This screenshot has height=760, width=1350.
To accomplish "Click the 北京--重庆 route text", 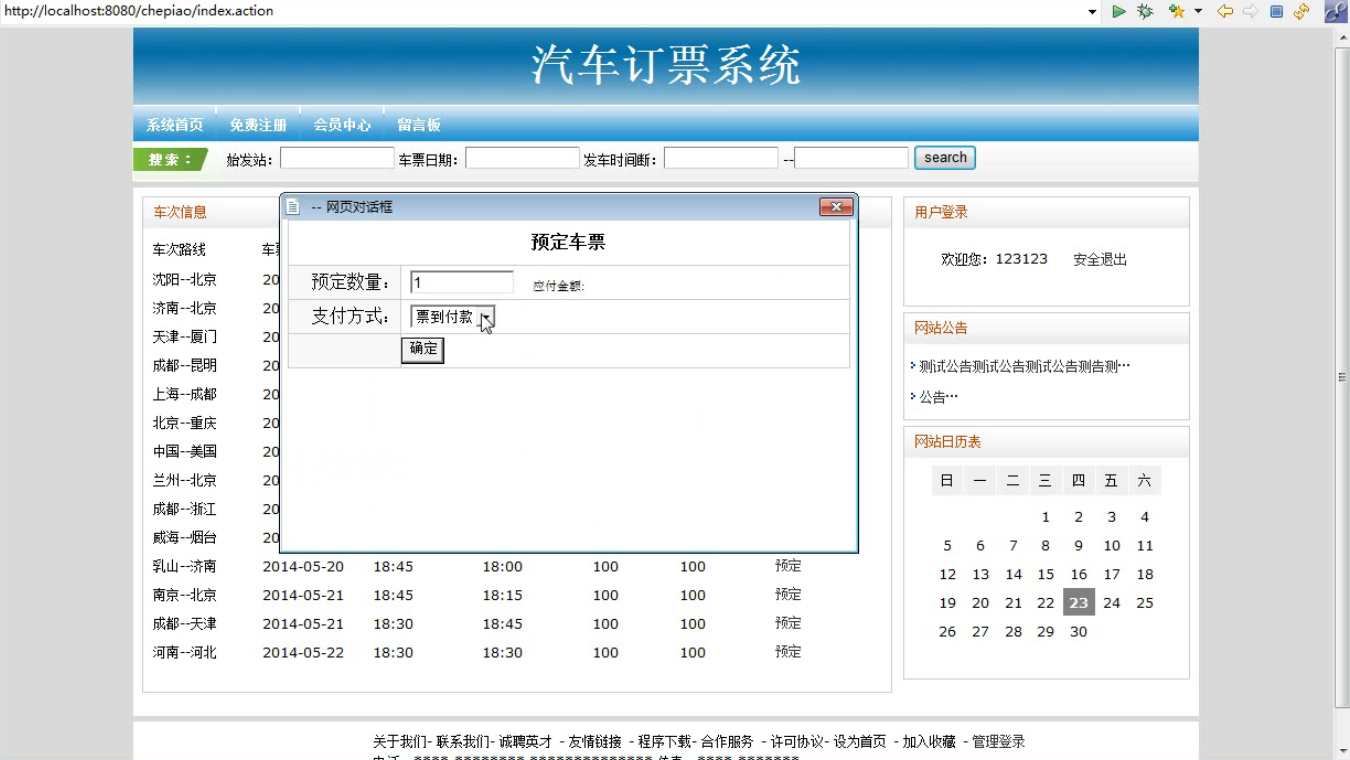I will (185, 423).
